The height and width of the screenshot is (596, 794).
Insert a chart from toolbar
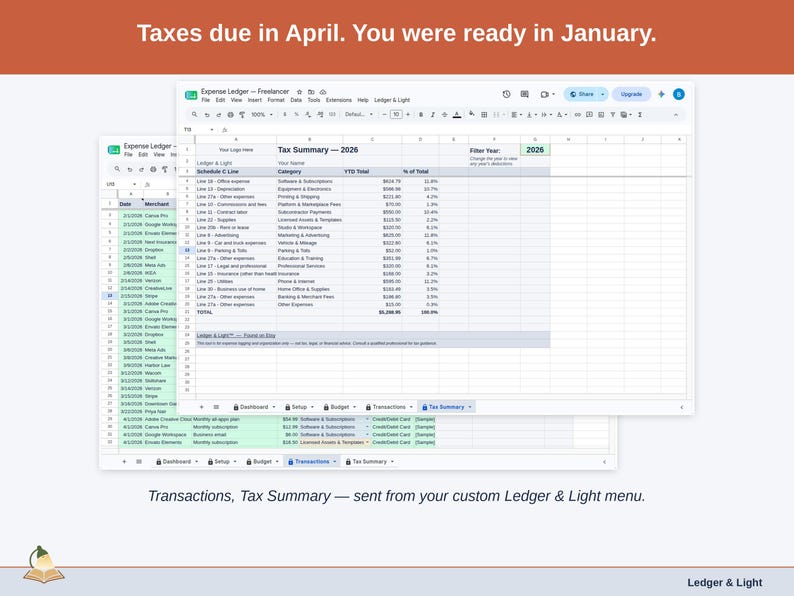click(x=601, y=115)
